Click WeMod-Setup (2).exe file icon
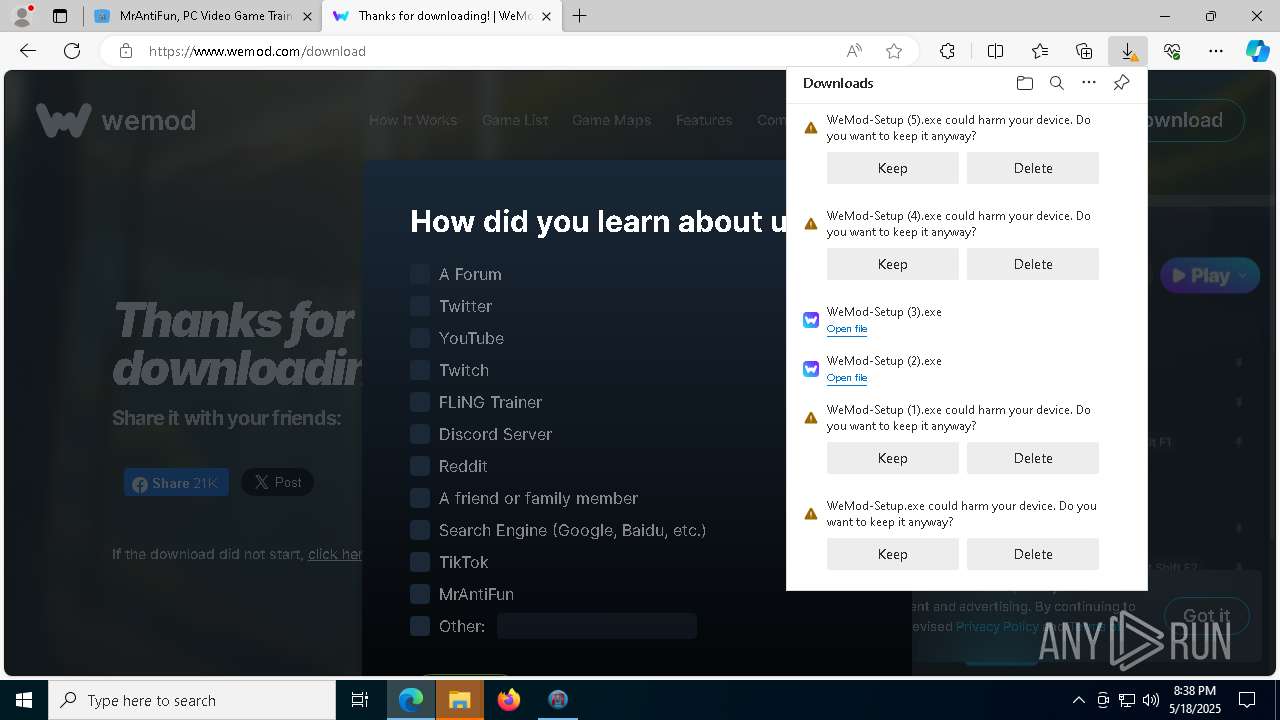 (x=811, y=369)
